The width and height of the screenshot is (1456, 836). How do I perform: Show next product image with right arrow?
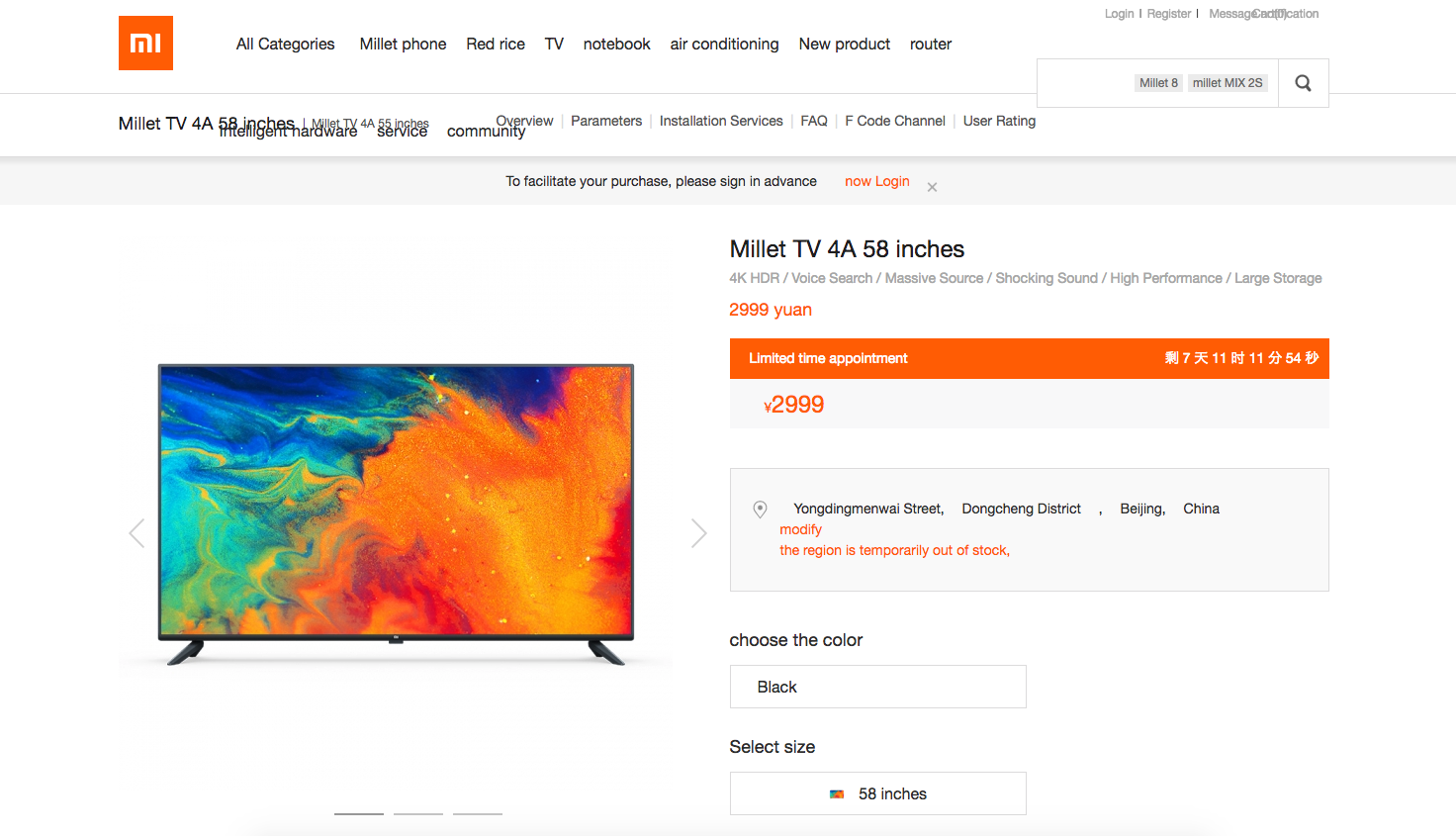[x=699, y=533]
